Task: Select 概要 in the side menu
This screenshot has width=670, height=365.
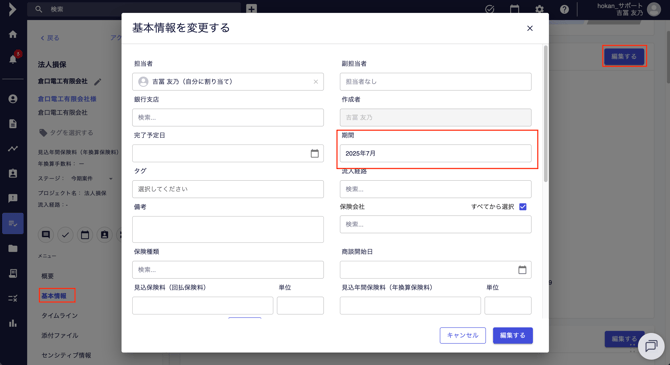Action: (x=47, y=276)
